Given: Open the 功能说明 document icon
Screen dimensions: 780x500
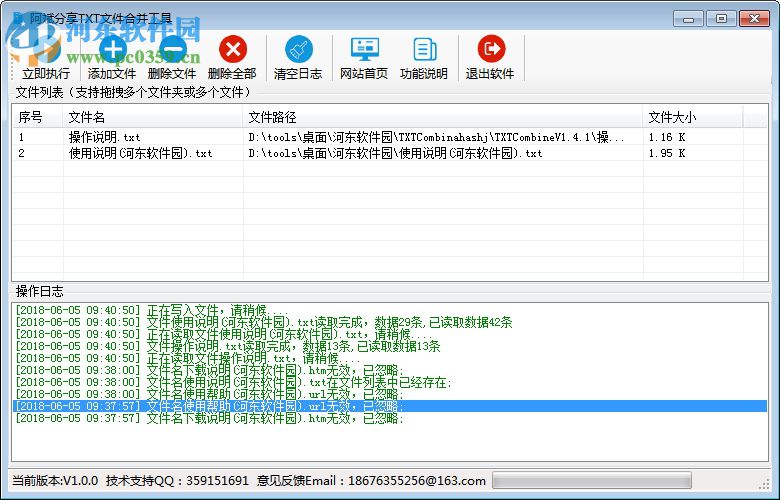Looking at the screenshot, I should [424, 49].
